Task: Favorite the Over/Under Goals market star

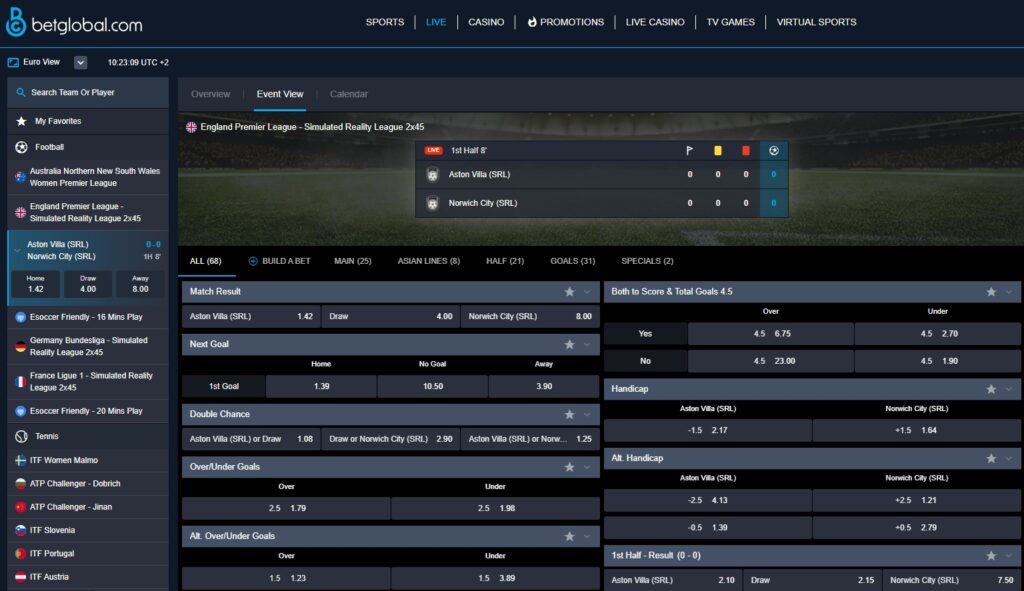Action: tap(569, 467)
